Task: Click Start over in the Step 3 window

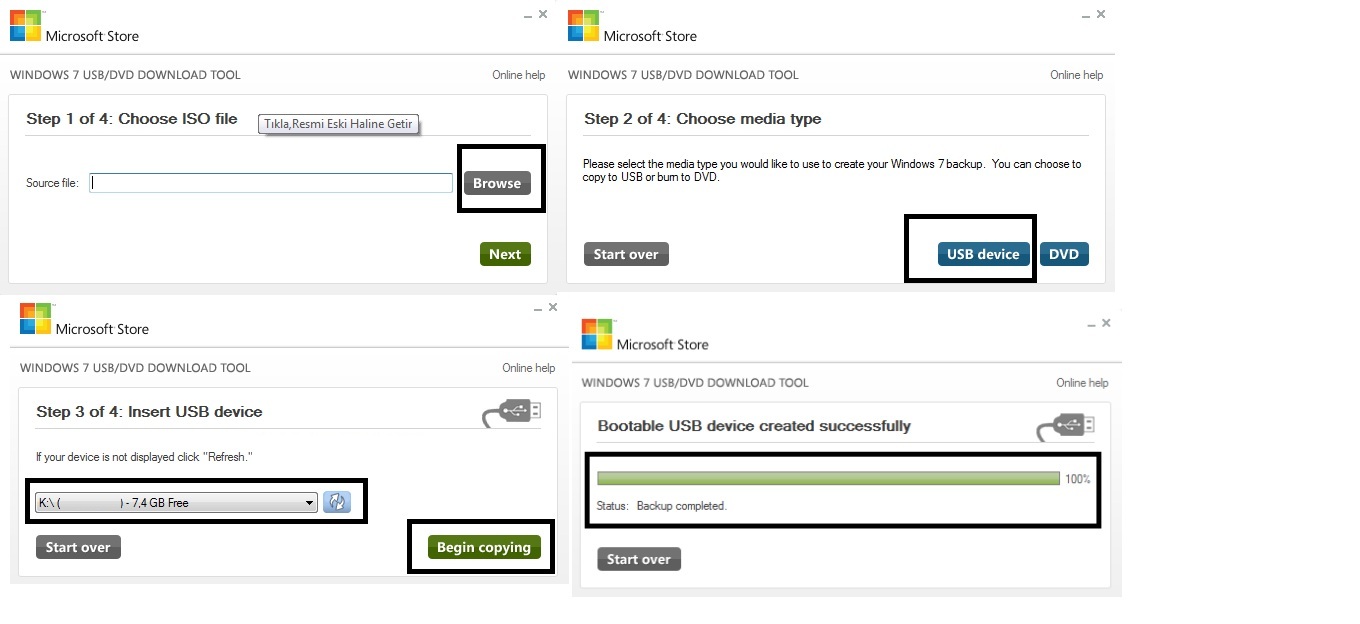Action: [78, 547]
